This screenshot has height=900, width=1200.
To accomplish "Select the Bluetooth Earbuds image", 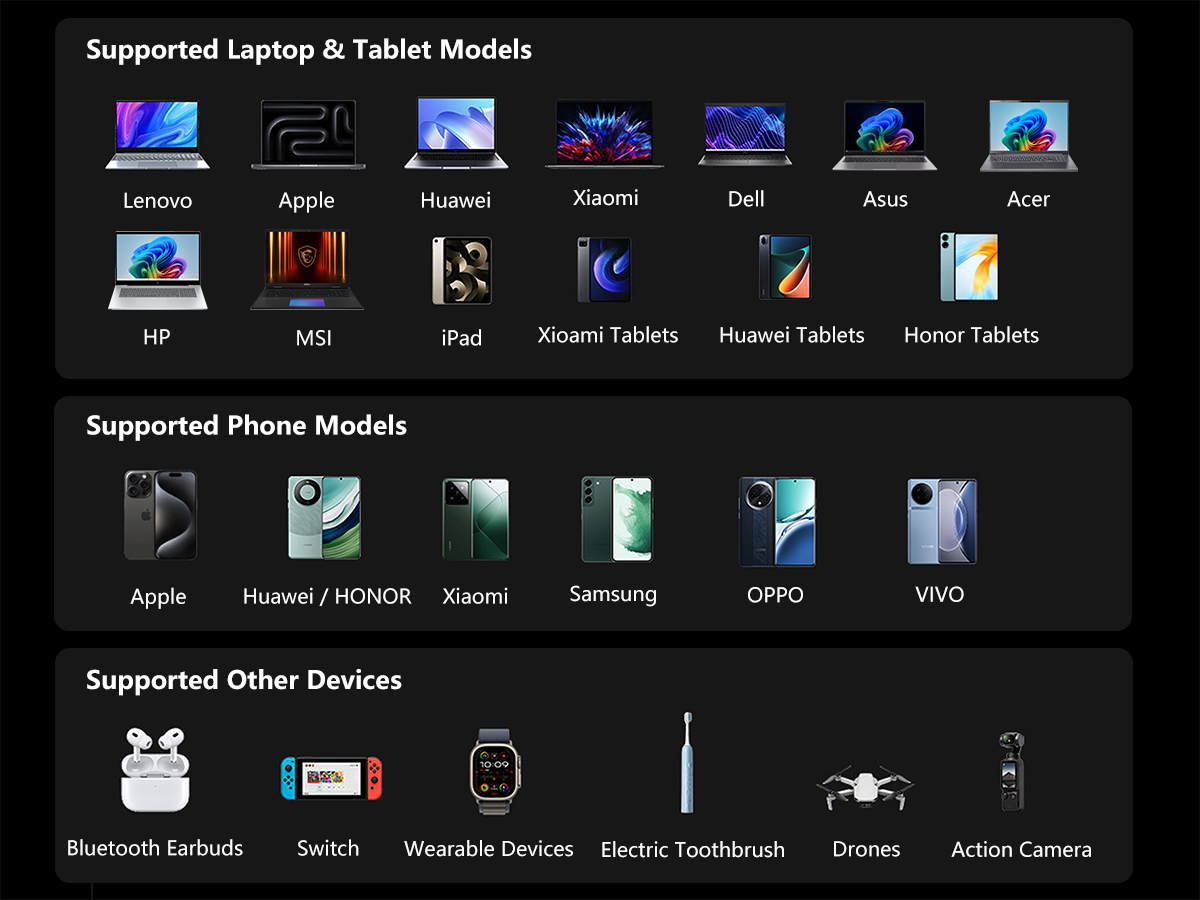I will tap(155, 769).
